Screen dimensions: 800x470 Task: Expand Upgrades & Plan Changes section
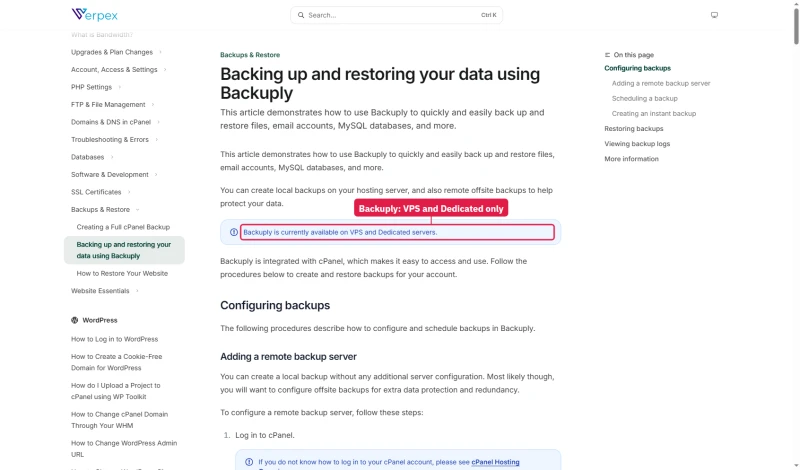tap(116, 52)
